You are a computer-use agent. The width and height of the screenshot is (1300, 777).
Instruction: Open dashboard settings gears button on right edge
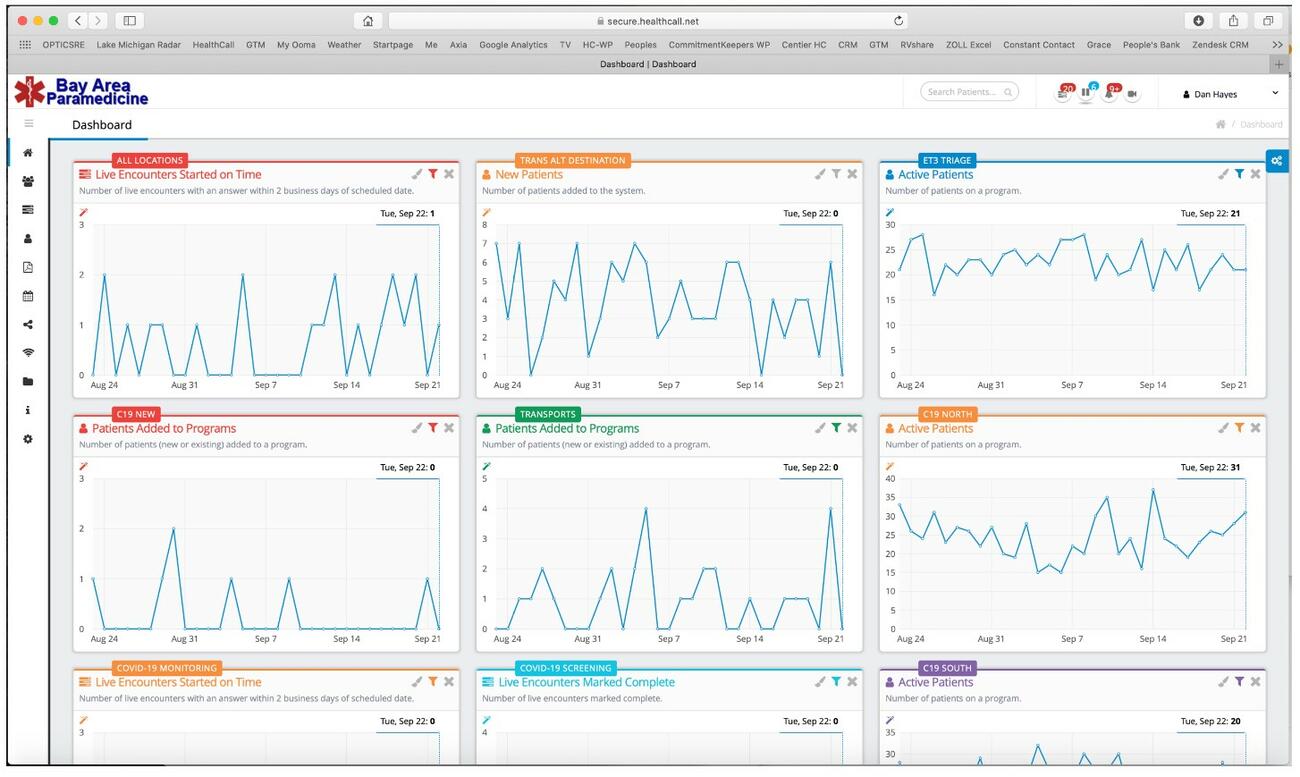1277,161
